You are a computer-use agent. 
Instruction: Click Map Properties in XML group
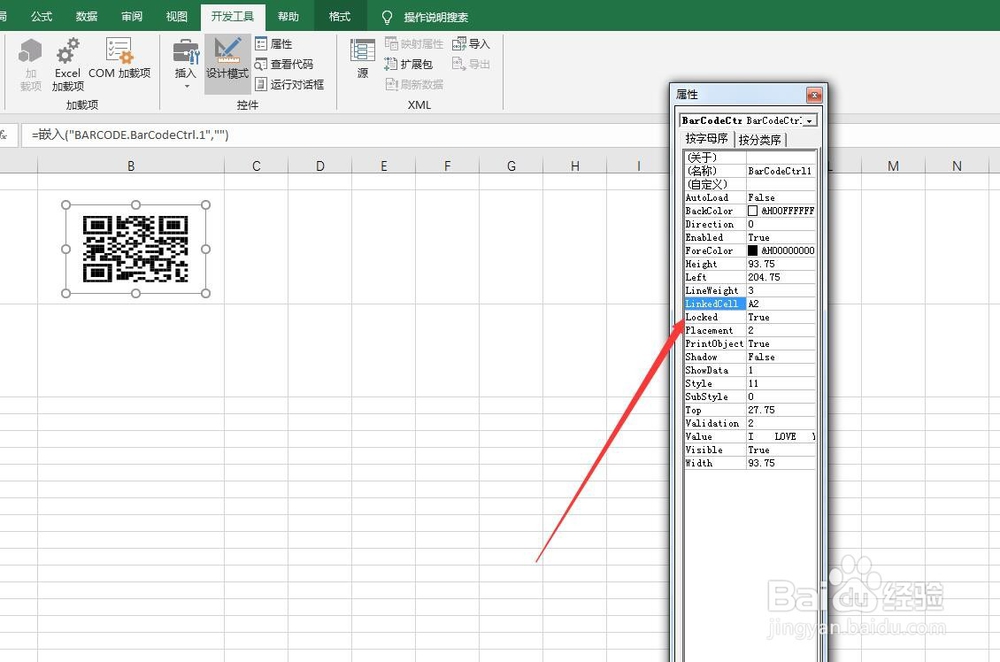tap(414, 43)
